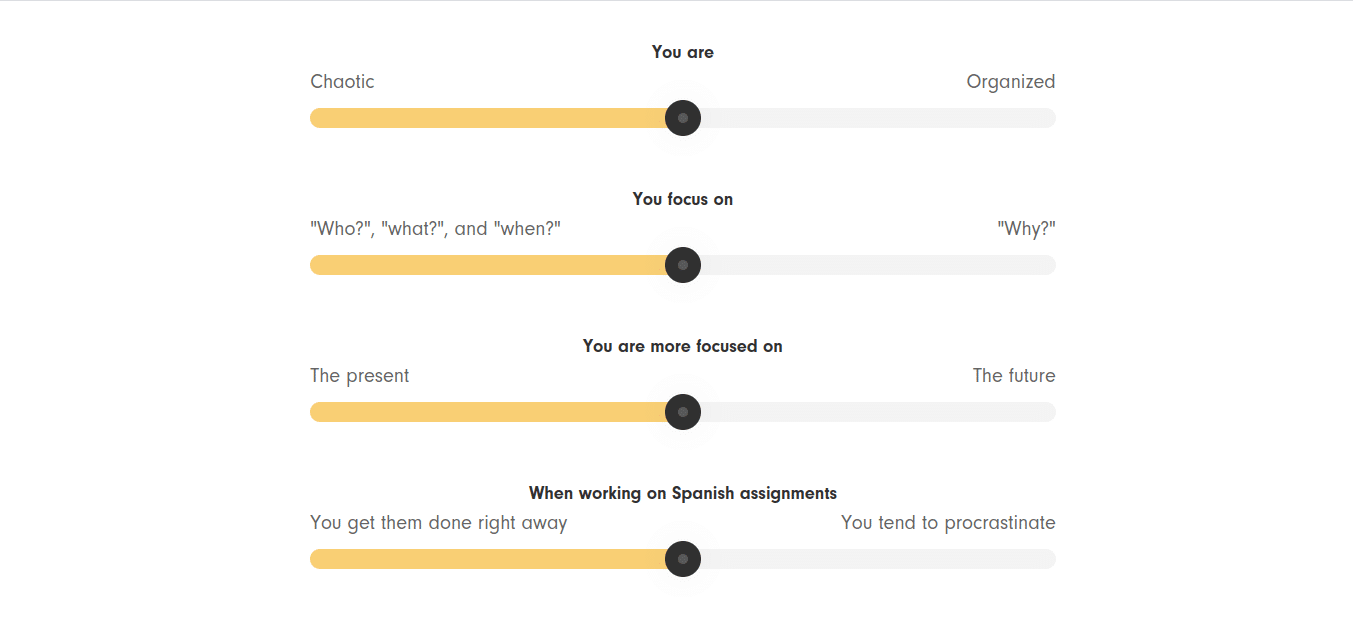This screenshot has height=626, width=1353.
Task: Click the 'You are' slider handle
Action: pyautogui.click(x=683, y=118)
